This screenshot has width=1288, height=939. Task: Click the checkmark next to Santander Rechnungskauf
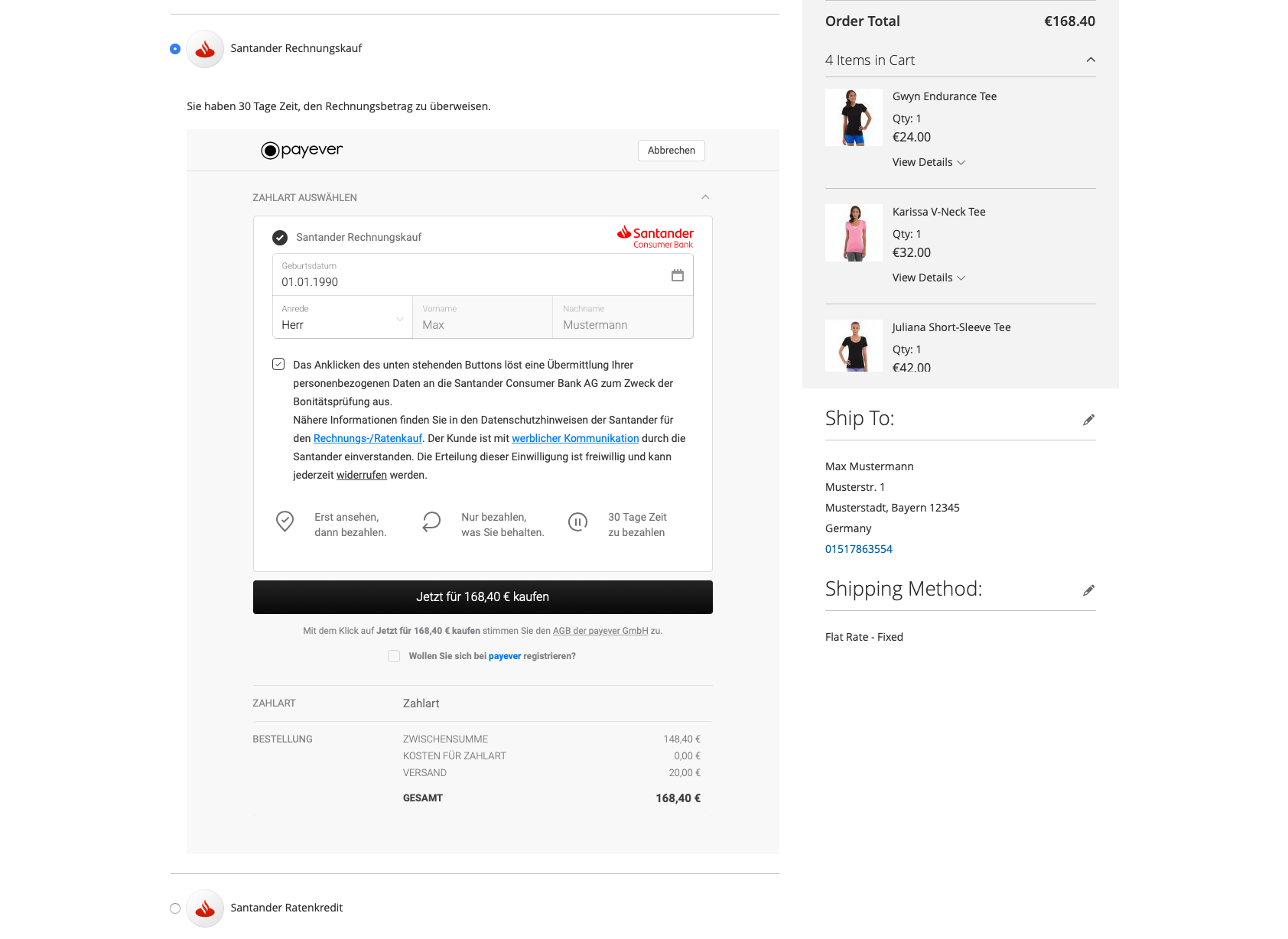[x=280, y=238]
